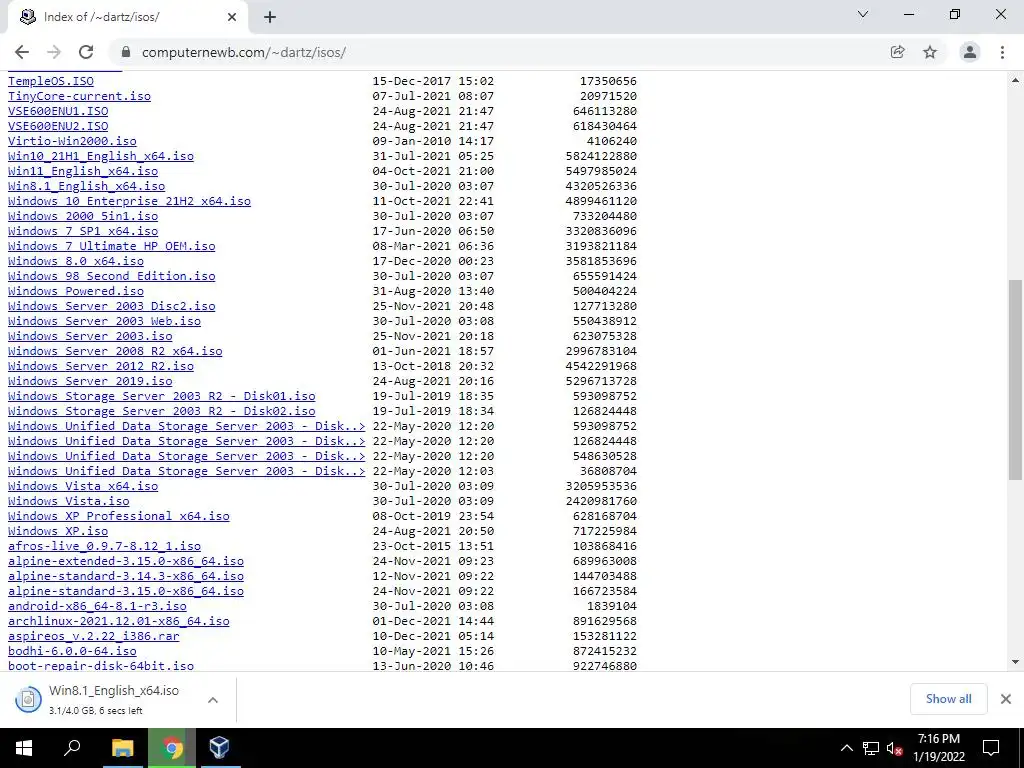Share this page via share icon

tap(897, 52)
